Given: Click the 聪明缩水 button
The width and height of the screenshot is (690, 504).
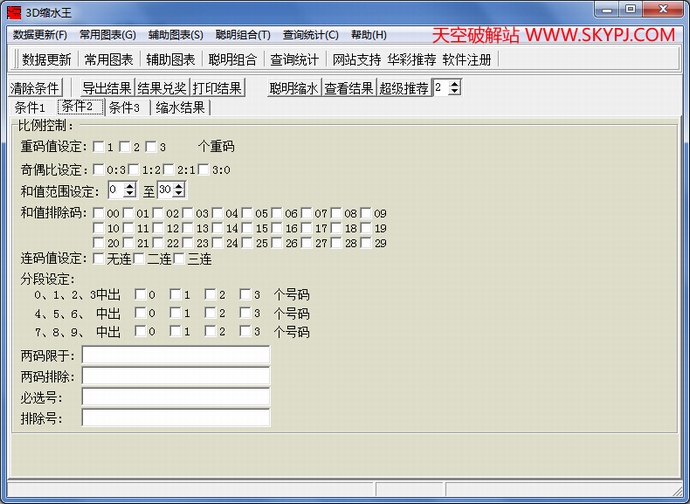Looking at the screenshot, I should click(x=294, y=88).
